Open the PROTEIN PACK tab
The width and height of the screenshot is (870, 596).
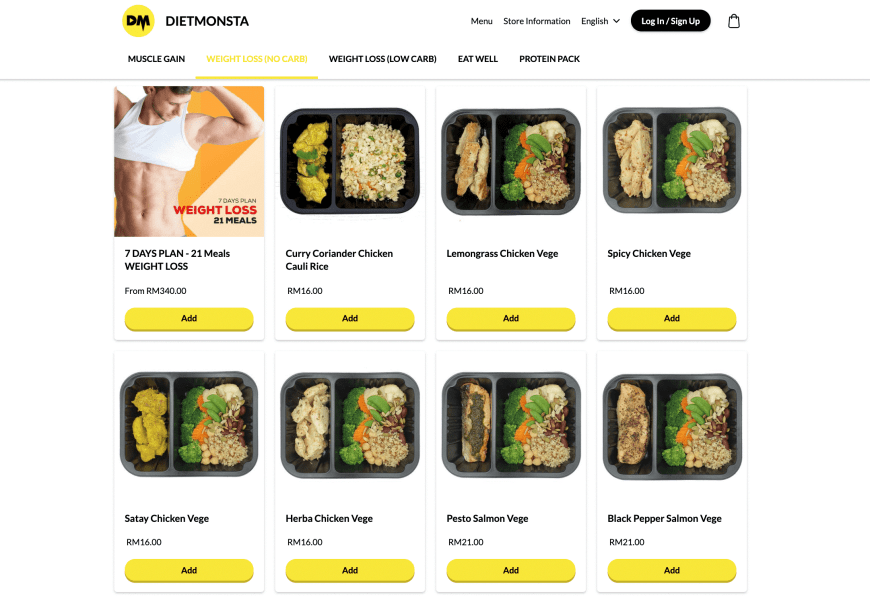coord(549,59)
